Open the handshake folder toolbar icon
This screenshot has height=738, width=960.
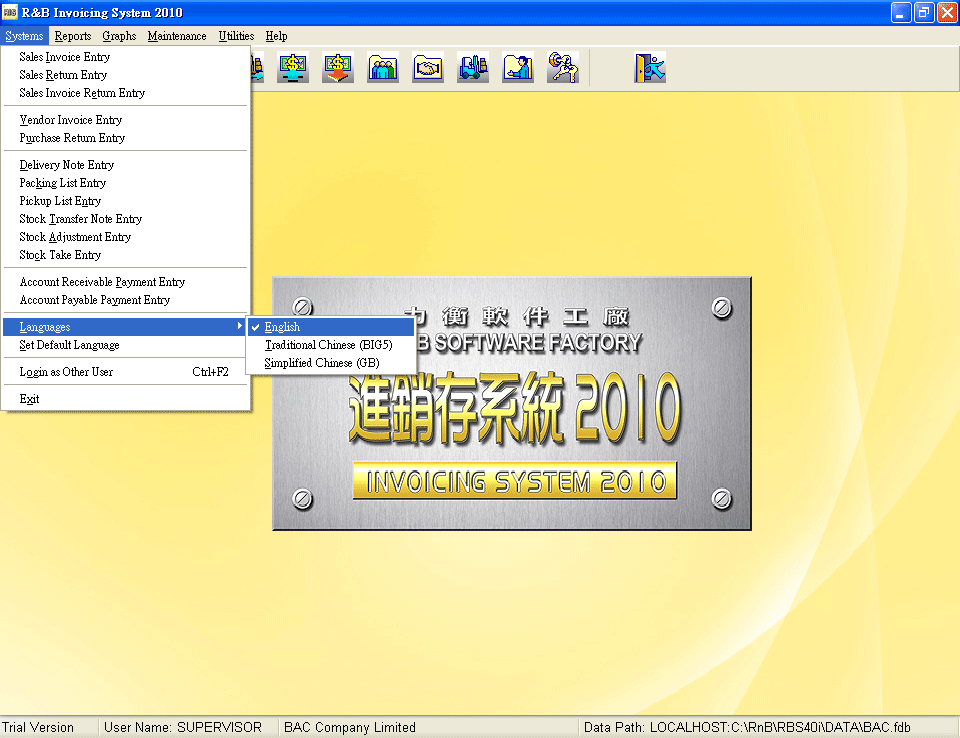tap(428, 67)
